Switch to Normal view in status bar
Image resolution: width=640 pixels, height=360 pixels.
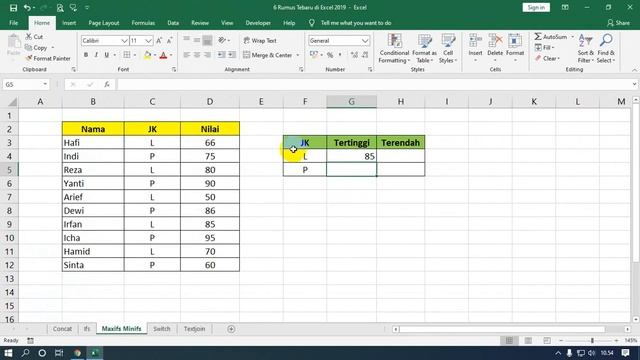509,340
